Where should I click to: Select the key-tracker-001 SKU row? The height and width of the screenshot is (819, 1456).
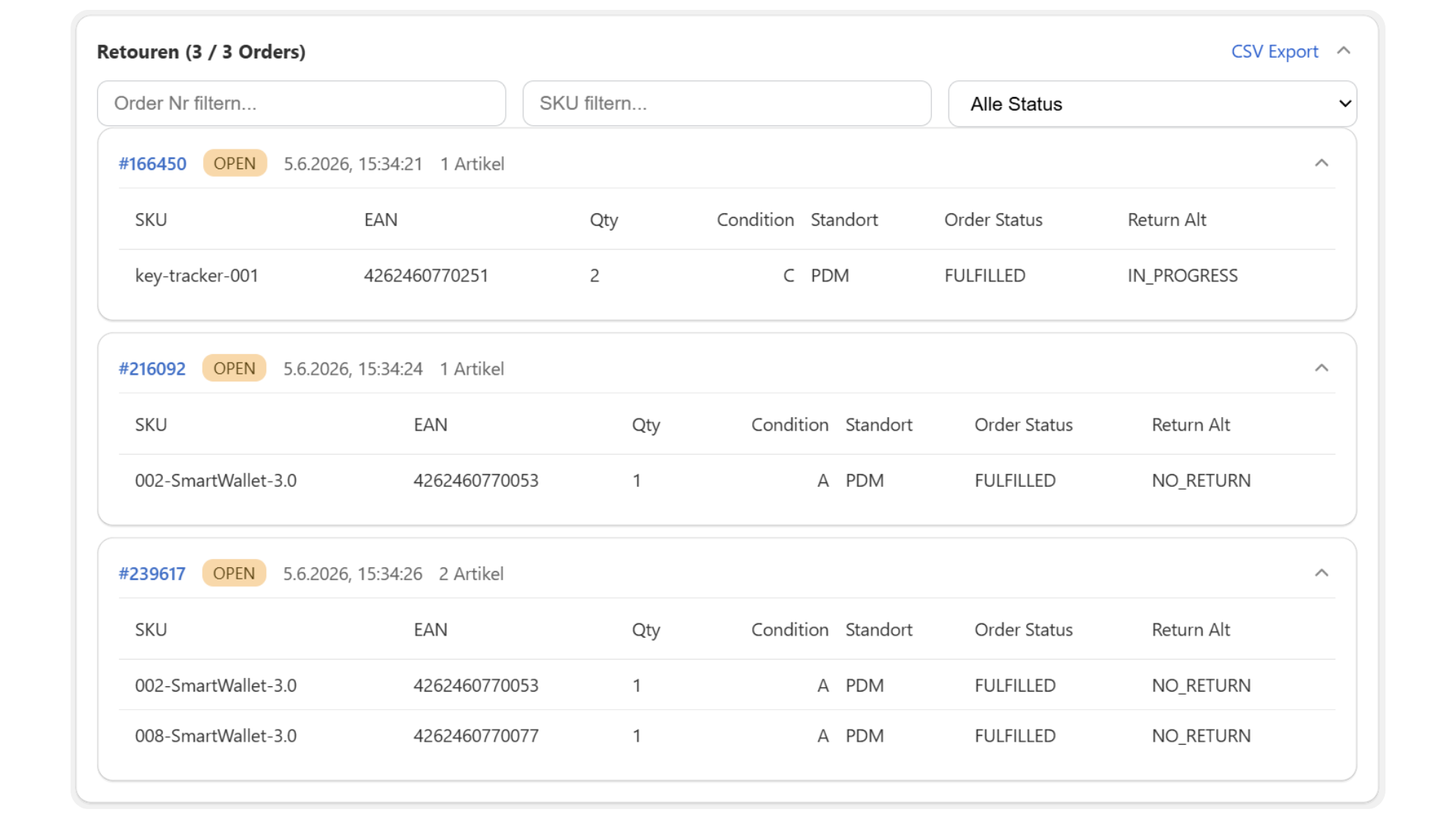(726, 275)
